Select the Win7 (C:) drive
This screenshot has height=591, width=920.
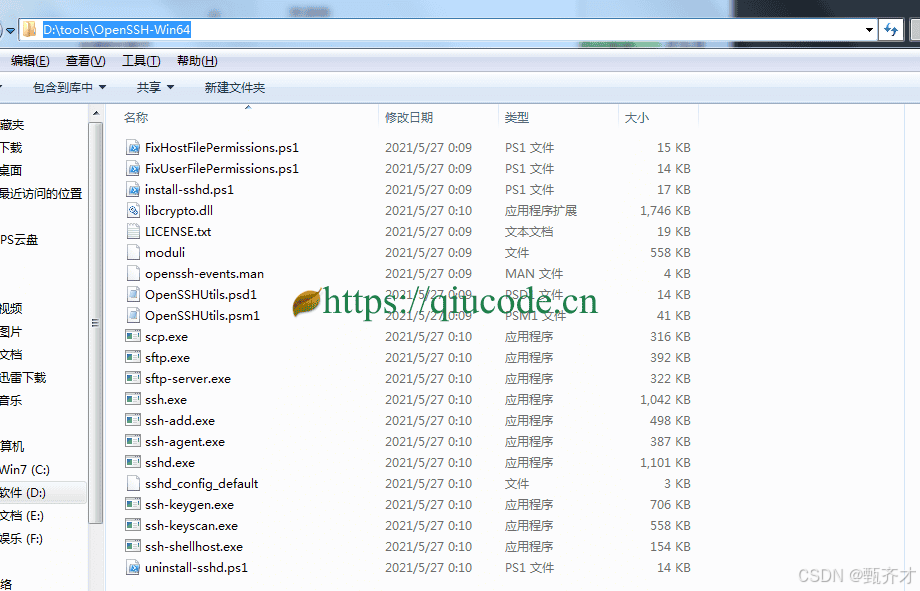click(x=25, y=470)
